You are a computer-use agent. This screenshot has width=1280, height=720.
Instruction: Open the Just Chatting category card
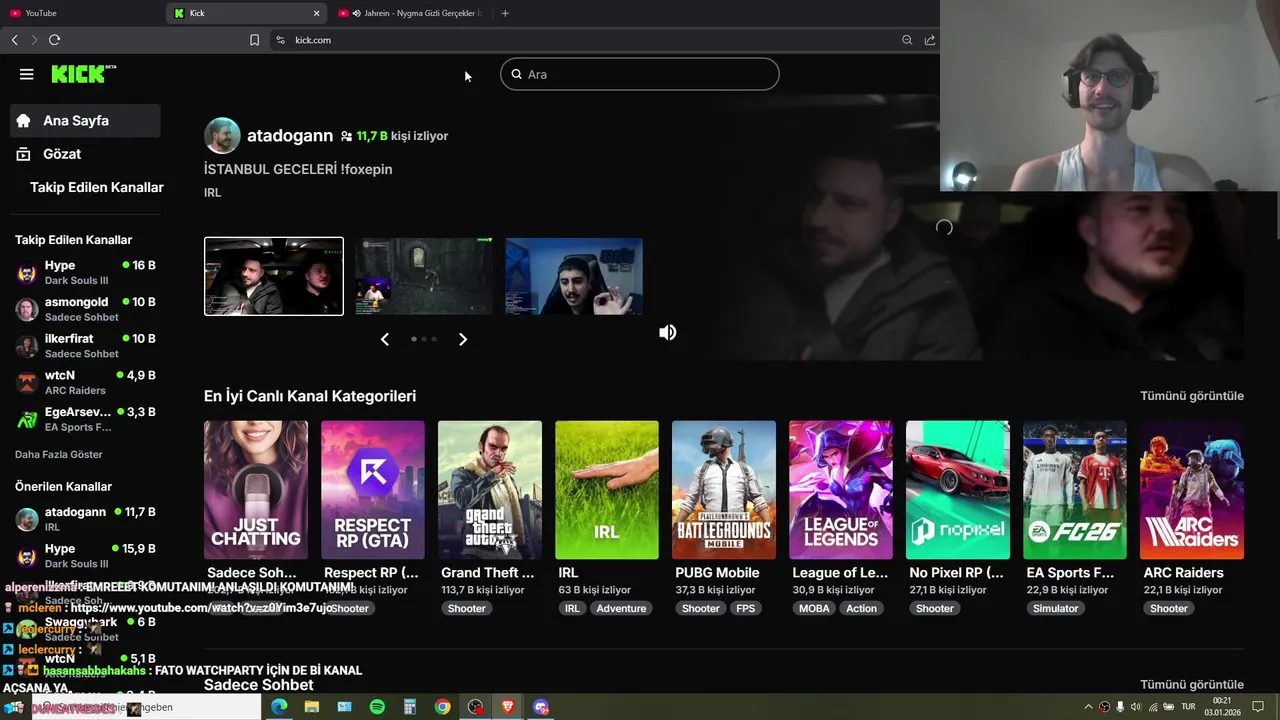coord(256,490)
